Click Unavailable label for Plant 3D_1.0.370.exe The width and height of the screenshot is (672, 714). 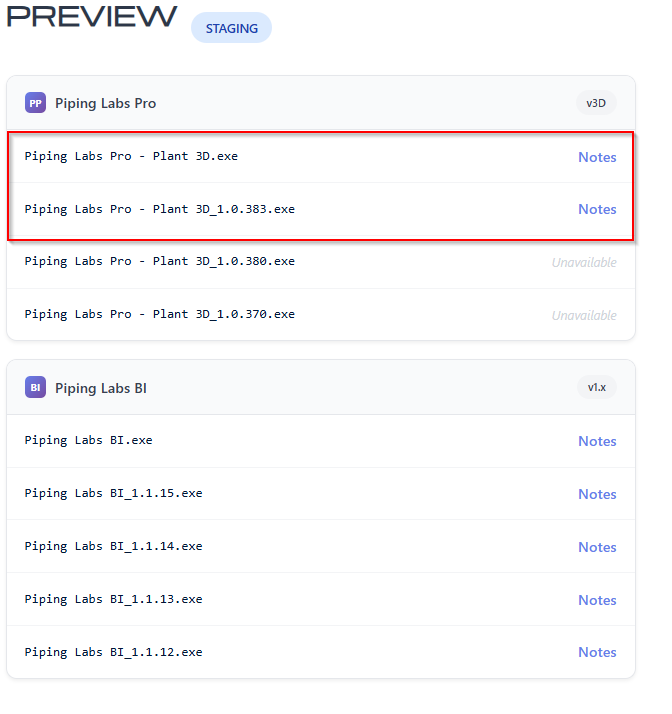tap(584, 315)
